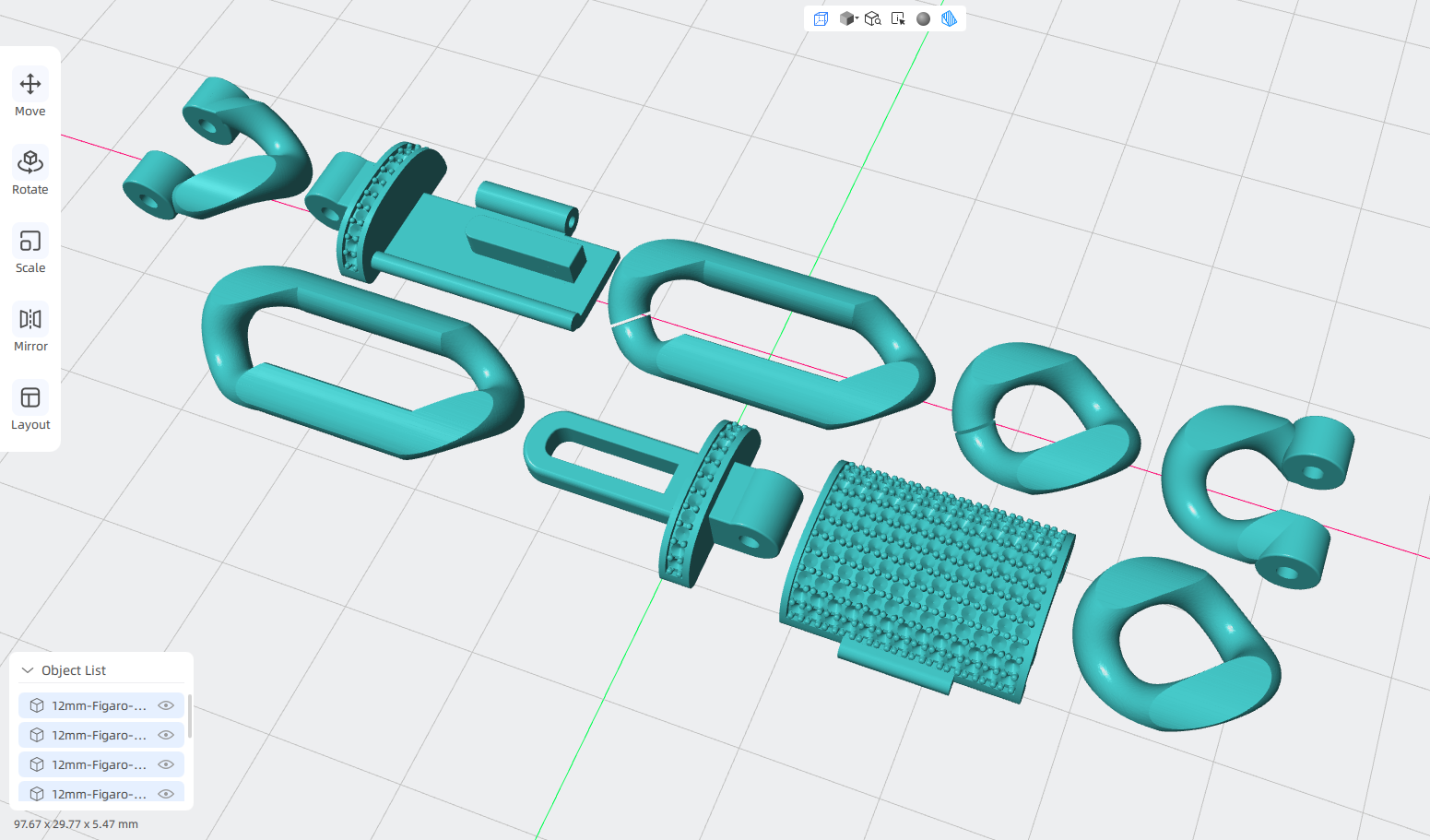Click the Object List header label

click(74, 670)
